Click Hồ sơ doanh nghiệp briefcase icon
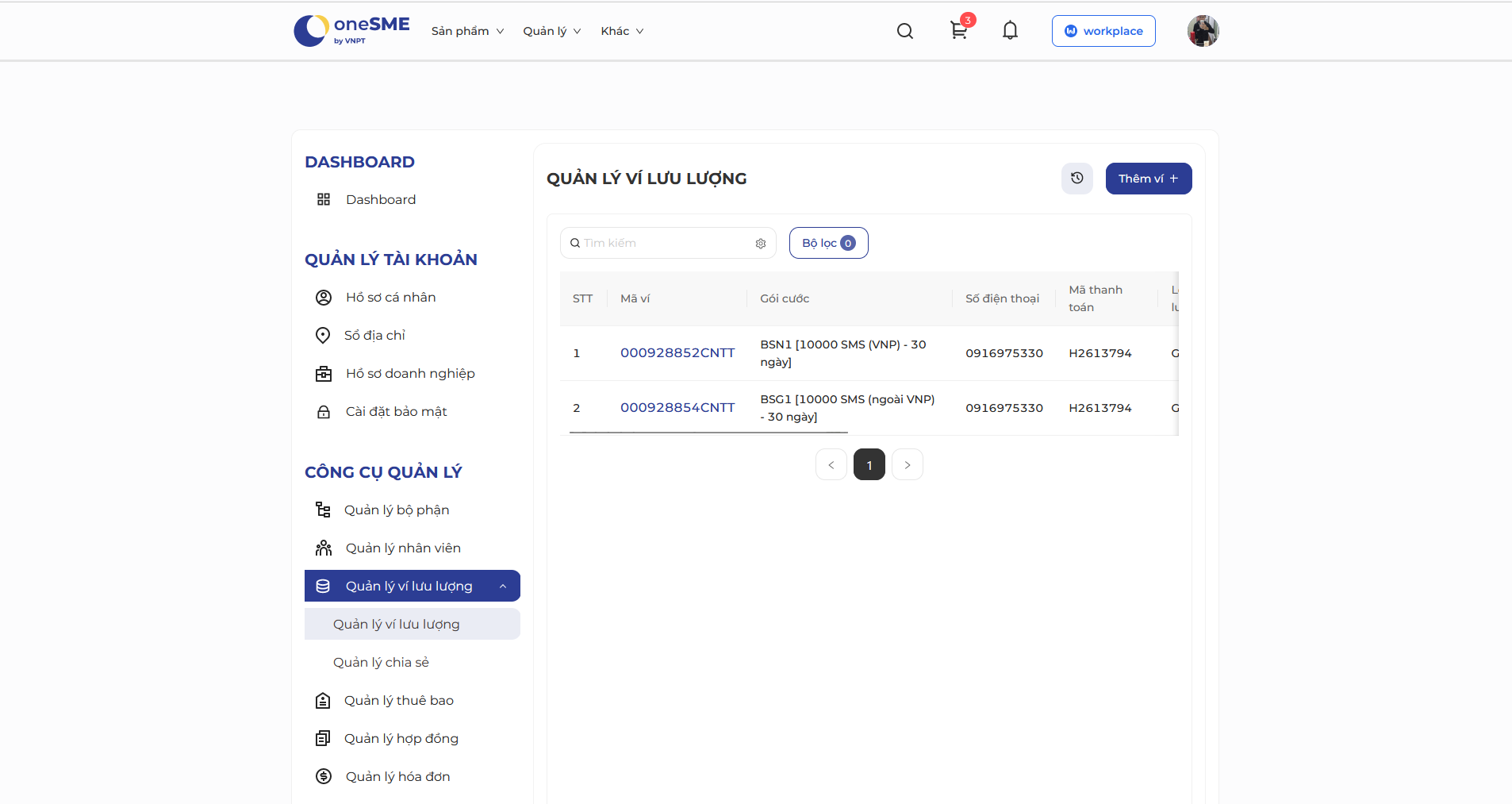Screen dimensions: 1512x804 click(324, 374)
